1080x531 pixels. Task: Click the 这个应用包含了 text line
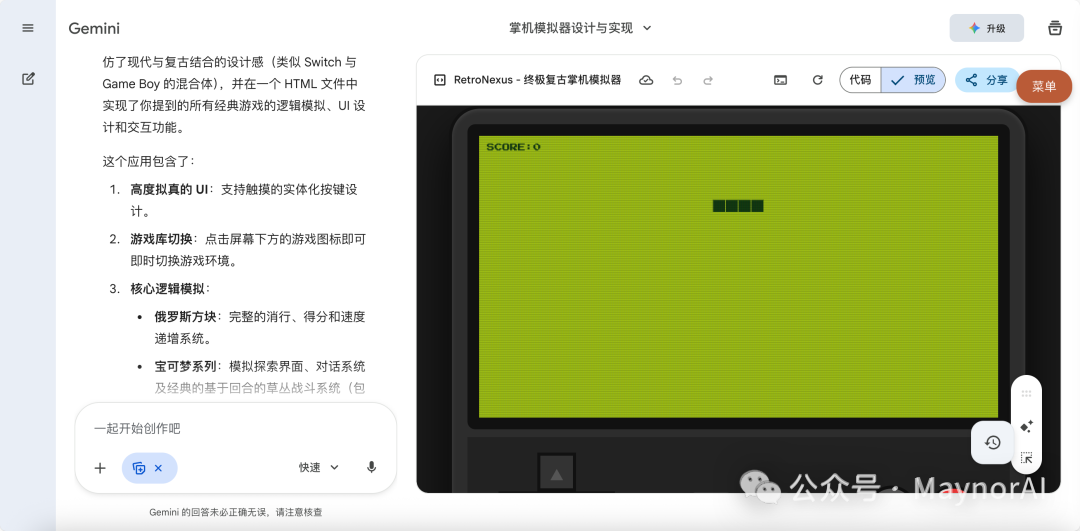click(x=149, y=162)
